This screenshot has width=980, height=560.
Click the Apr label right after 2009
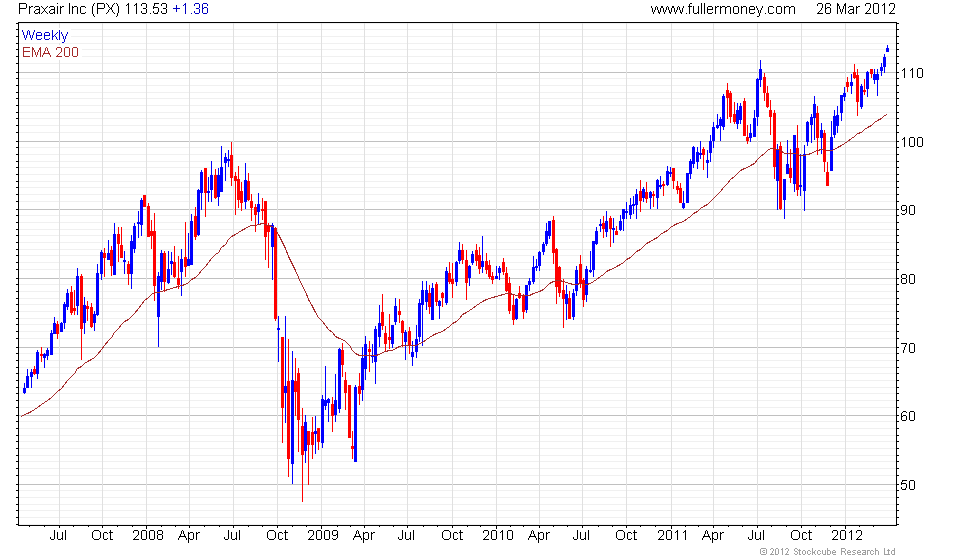point(364,535)
